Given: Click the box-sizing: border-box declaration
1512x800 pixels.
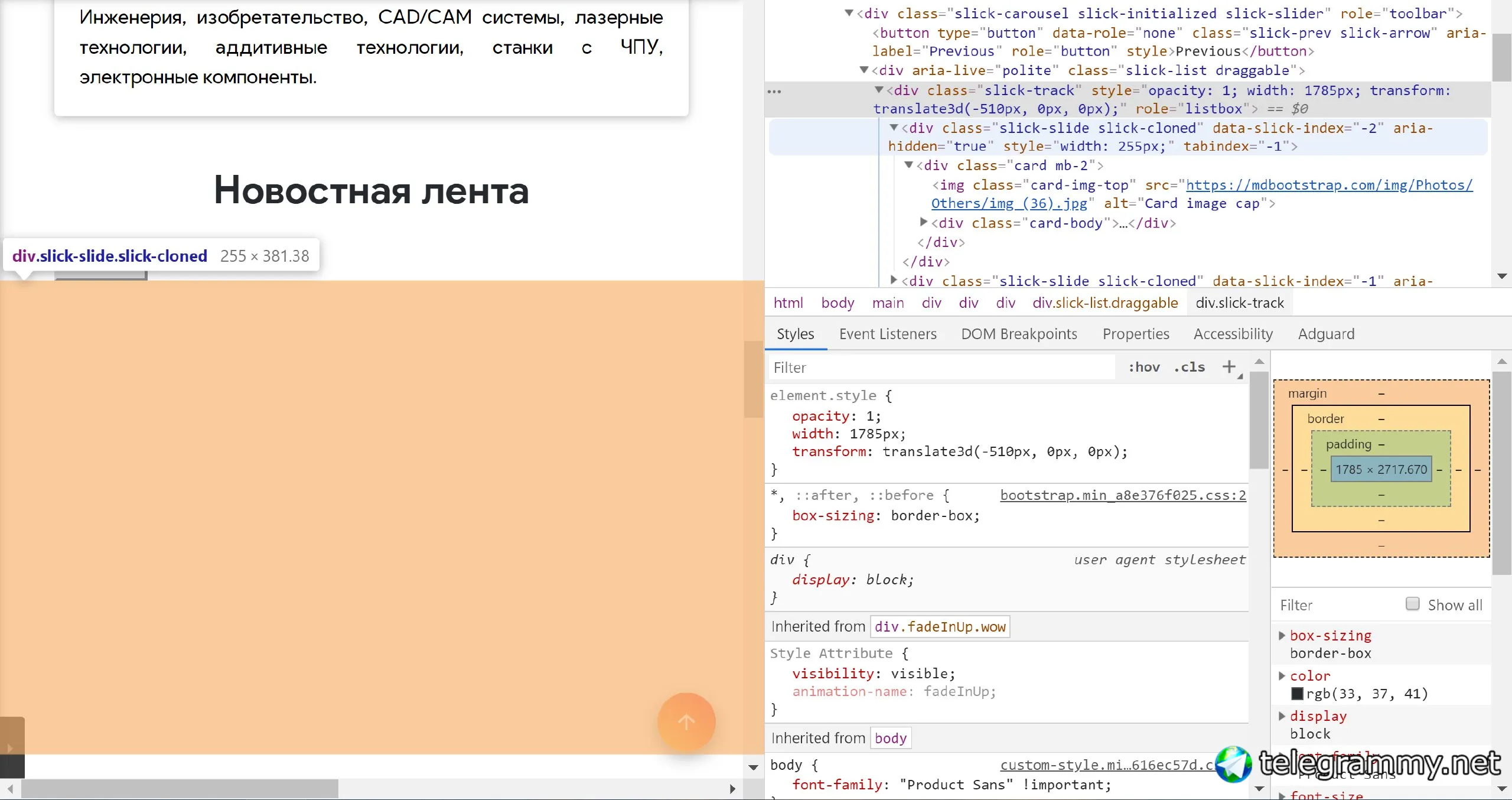Looking at the screenshot, I should pos(886,515).
